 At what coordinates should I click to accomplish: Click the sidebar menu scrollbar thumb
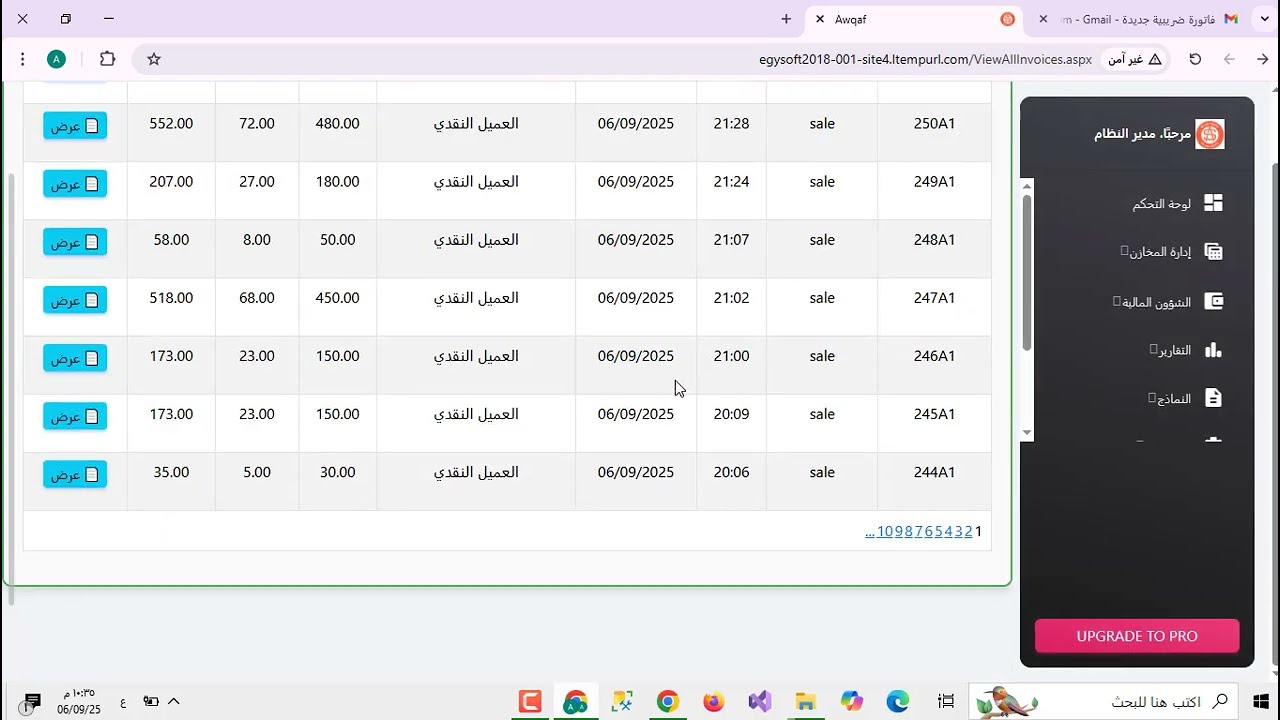click(1026, 270)
